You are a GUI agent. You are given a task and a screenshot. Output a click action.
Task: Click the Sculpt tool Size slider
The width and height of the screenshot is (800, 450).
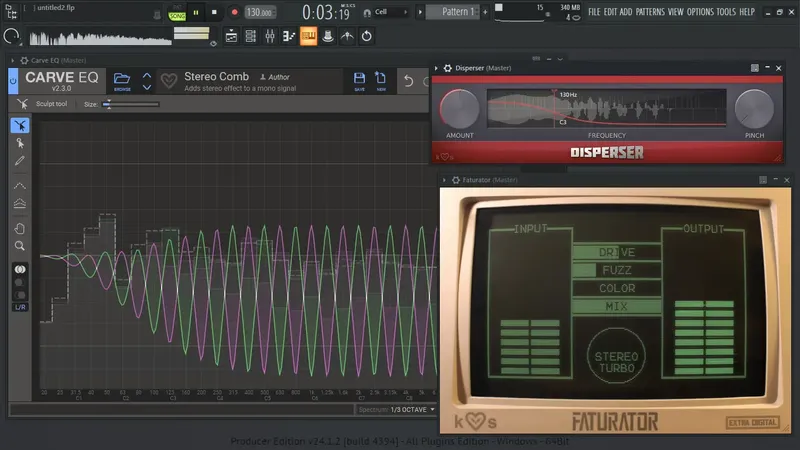click(x=131, y=104)
